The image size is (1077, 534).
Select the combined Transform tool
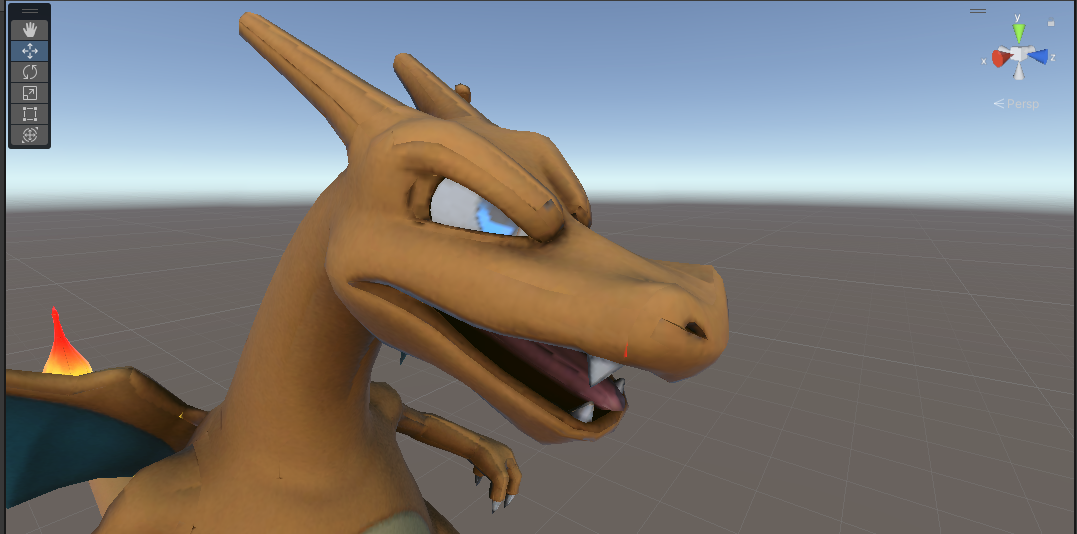pos(30,135)
